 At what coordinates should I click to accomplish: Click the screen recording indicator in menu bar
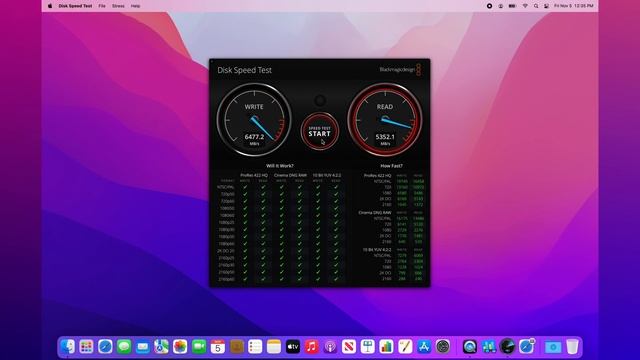coord(489,6)
